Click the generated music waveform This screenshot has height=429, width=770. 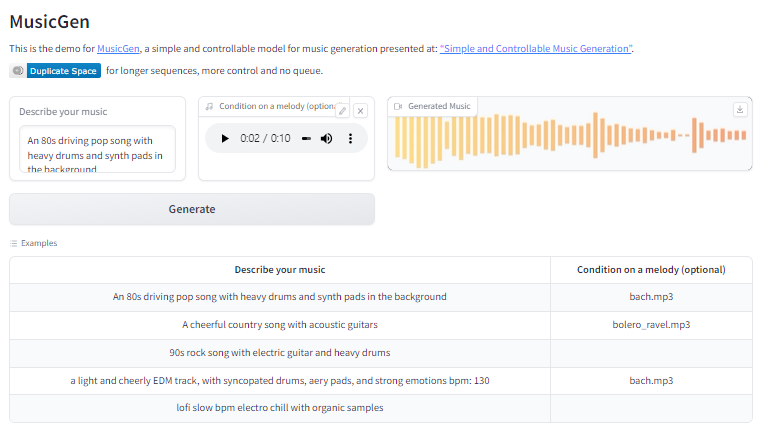(x=570, y=135)
